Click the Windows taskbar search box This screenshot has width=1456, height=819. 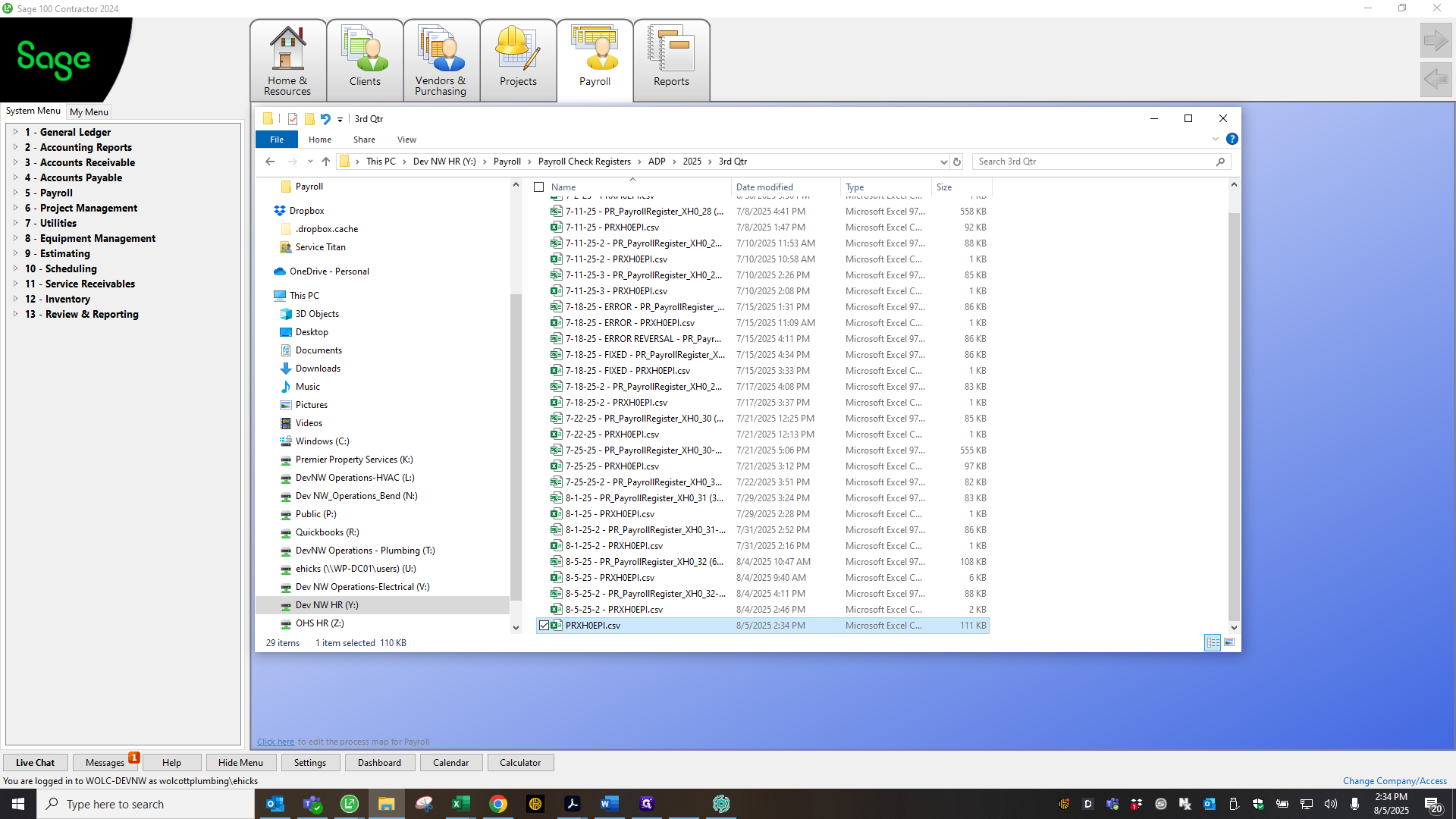tap(146, 804)
